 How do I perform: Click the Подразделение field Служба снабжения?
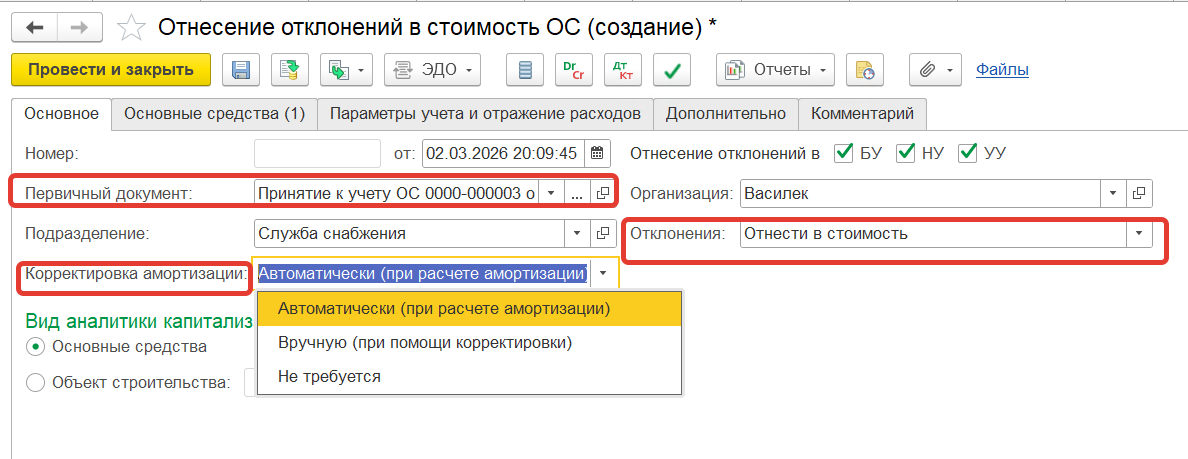[409, 233]
